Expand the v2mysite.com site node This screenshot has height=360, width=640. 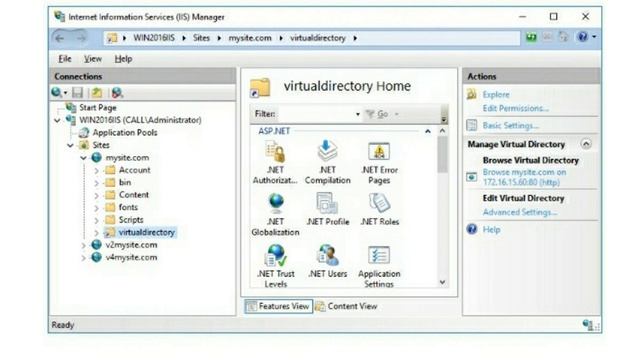coord(83,245)
